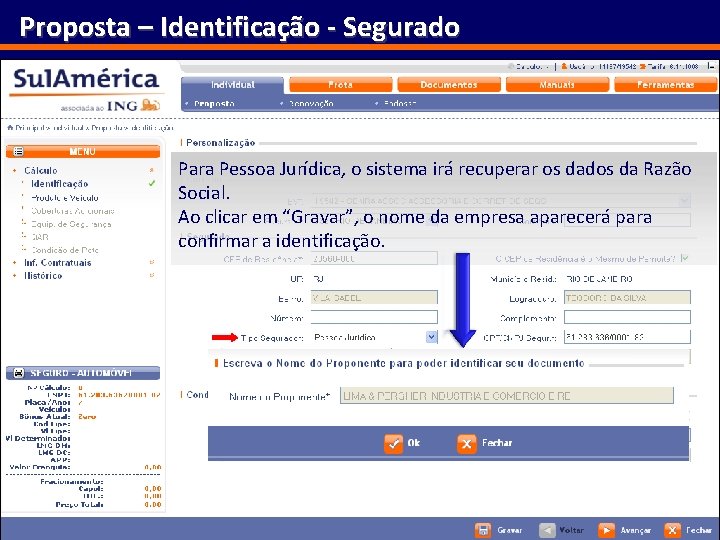Click the MENU header bar
720x540 pixels.
tap(83, 151)
